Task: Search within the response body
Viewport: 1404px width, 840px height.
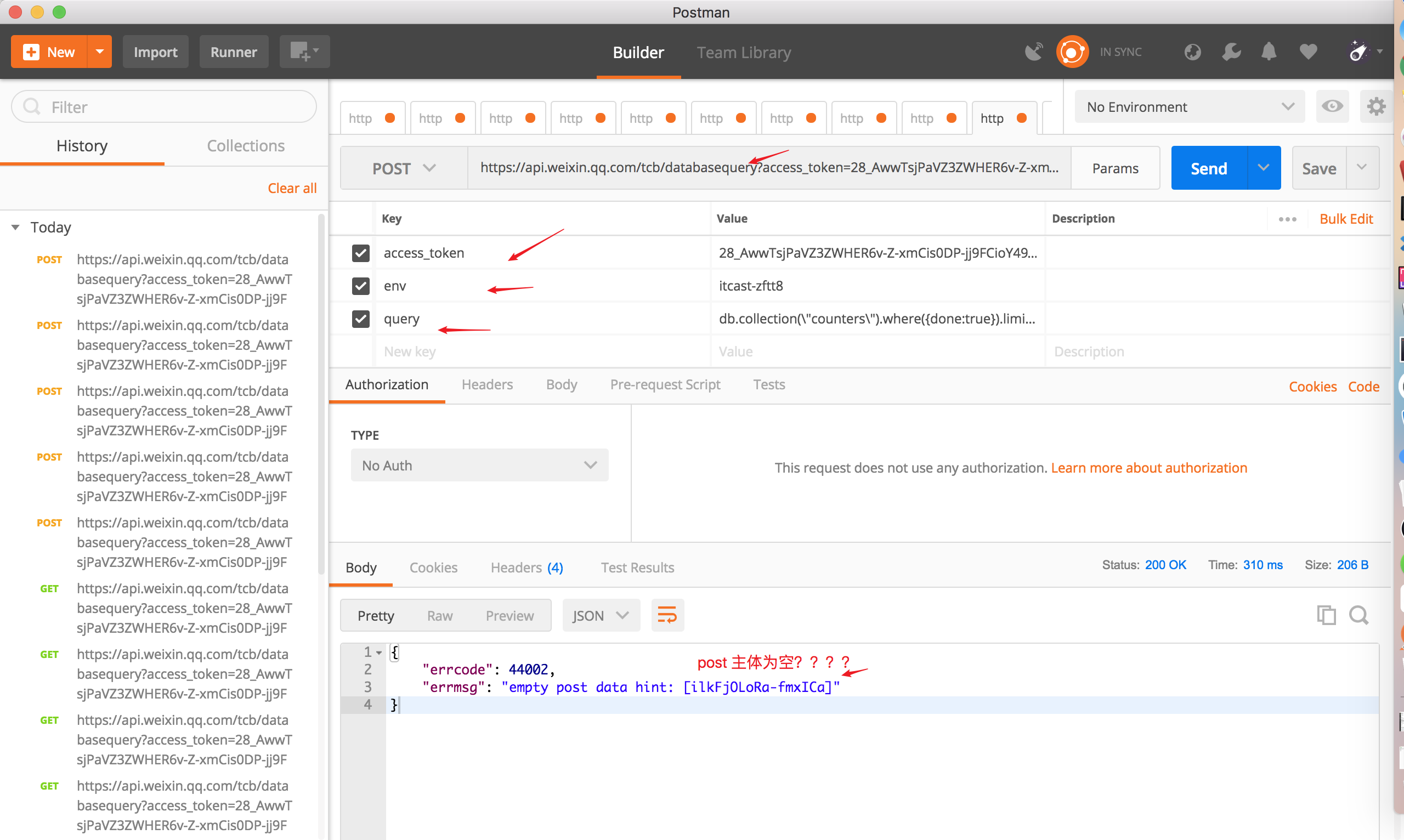Action: click(x=1358, y=615)
